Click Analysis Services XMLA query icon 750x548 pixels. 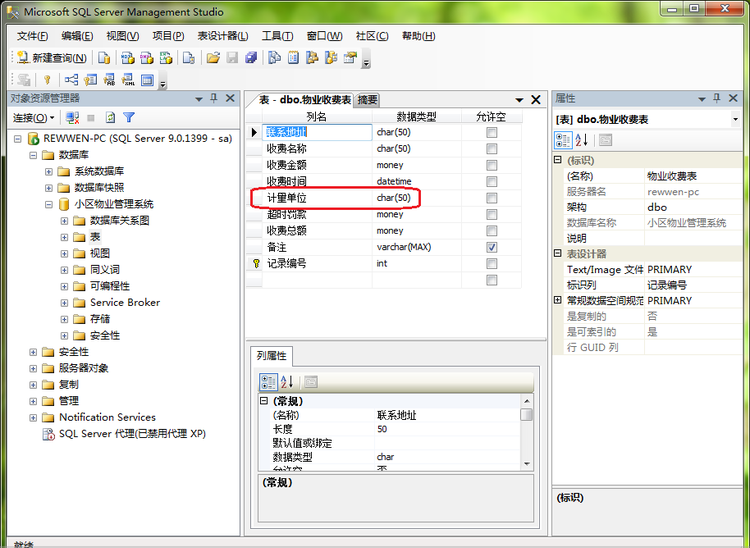click(166, 58)
